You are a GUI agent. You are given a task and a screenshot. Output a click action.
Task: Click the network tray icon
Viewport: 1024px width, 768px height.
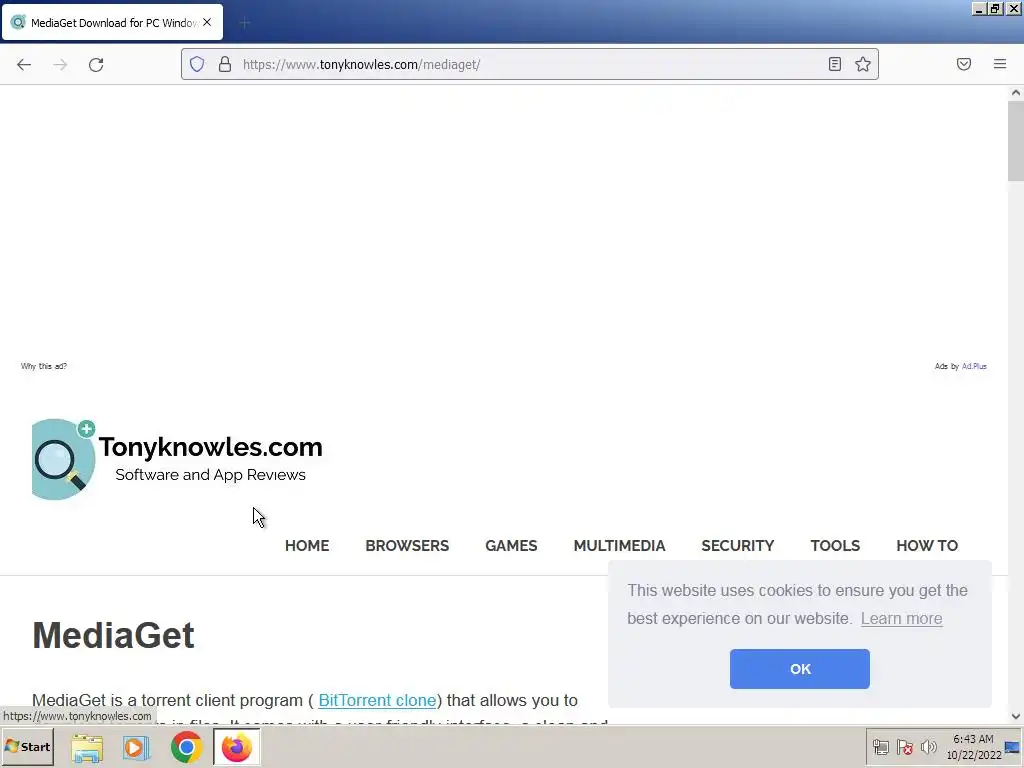pos(881,747)
